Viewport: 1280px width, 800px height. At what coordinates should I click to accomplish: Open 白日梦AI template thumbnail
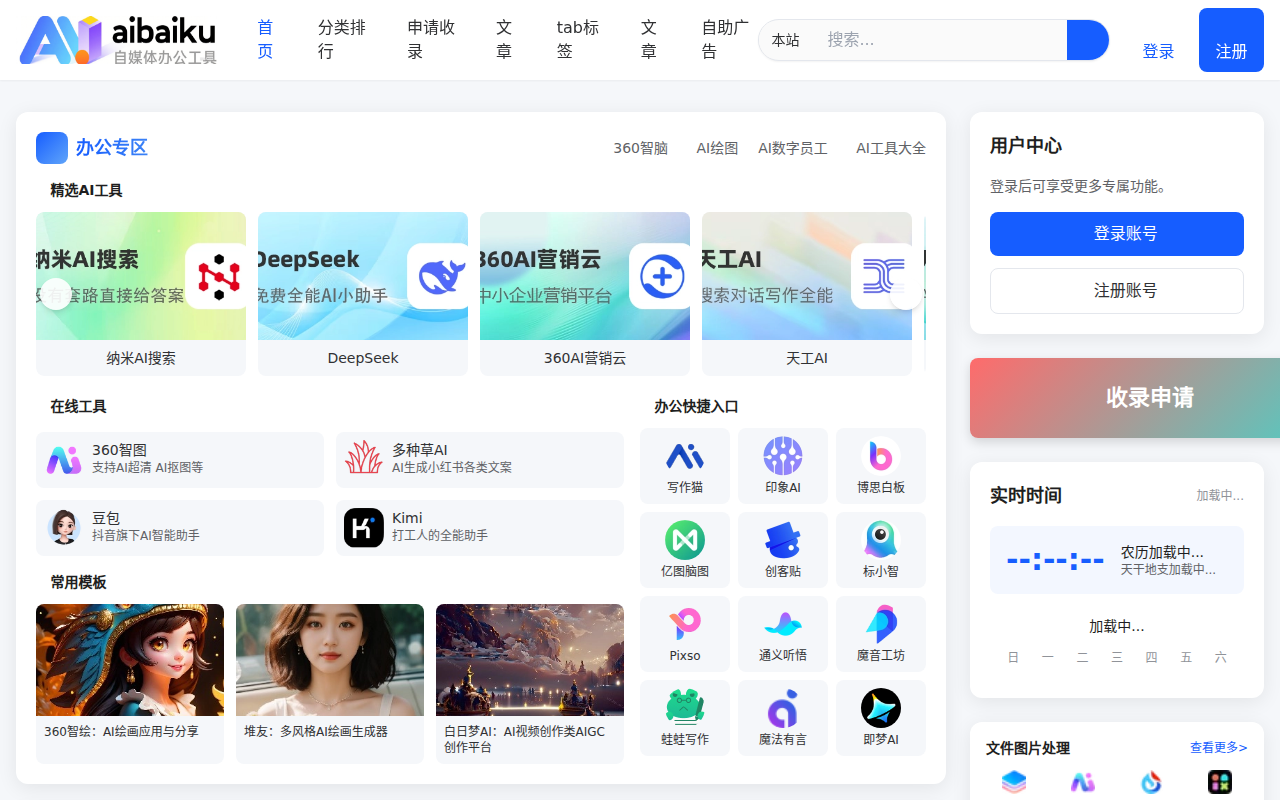click(x=530, y=660)
